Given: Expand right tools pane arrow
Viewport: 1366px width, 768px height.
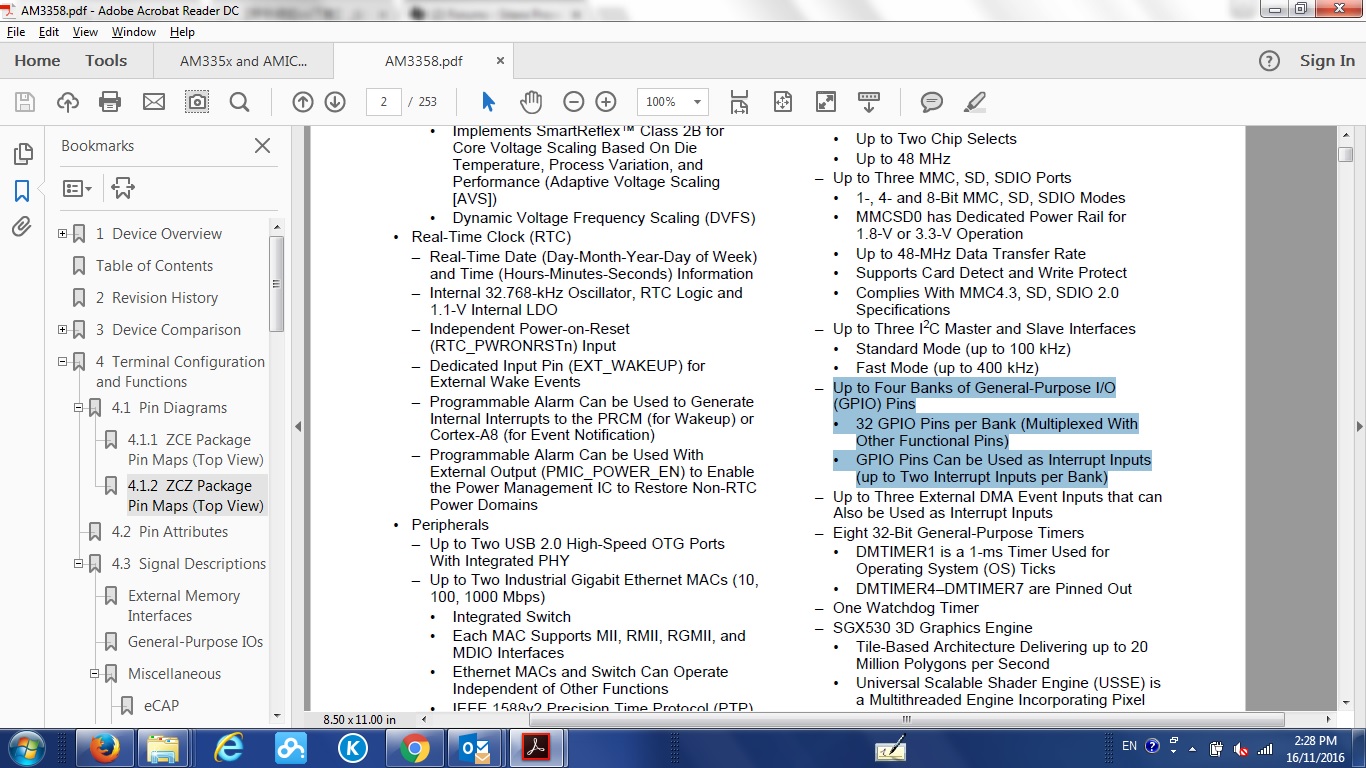Looking at the screenshot, I should click(x=1358, y=426).
